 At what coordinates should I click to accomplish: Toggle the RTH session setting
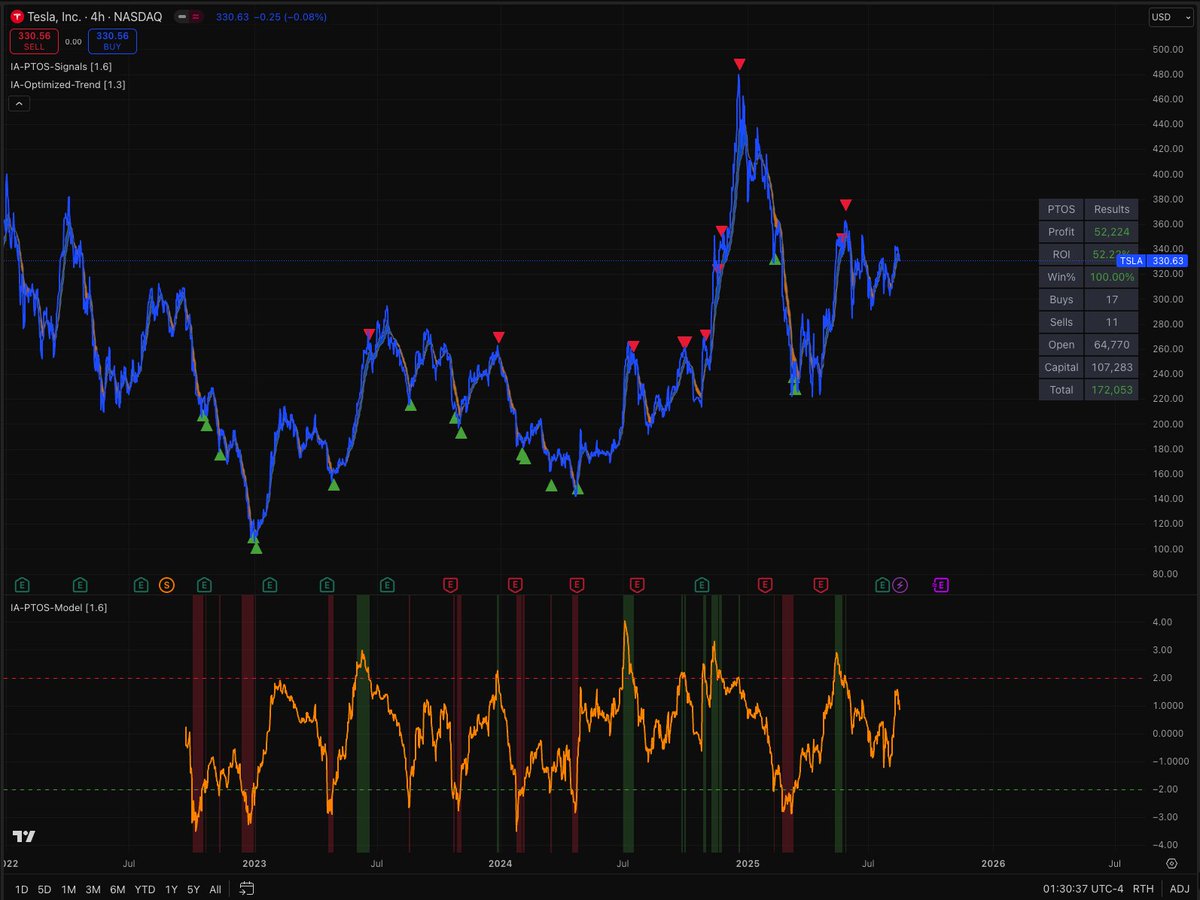(1144, 889)
